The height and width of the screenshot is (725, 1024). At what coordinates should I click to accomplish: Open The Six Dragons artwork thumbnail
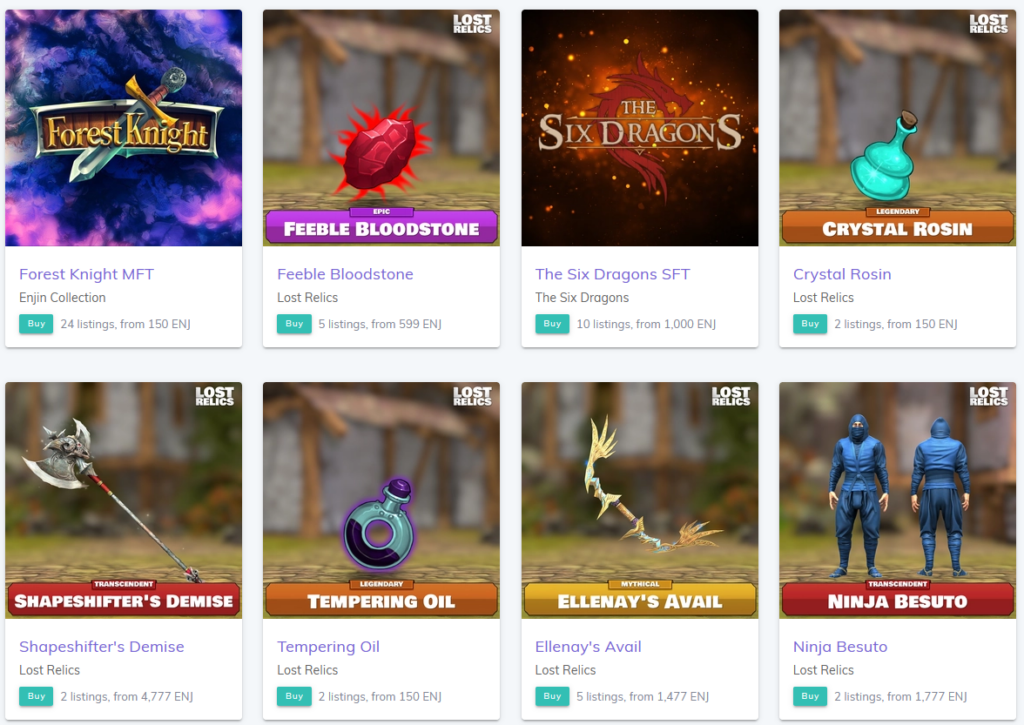point(640,128)
